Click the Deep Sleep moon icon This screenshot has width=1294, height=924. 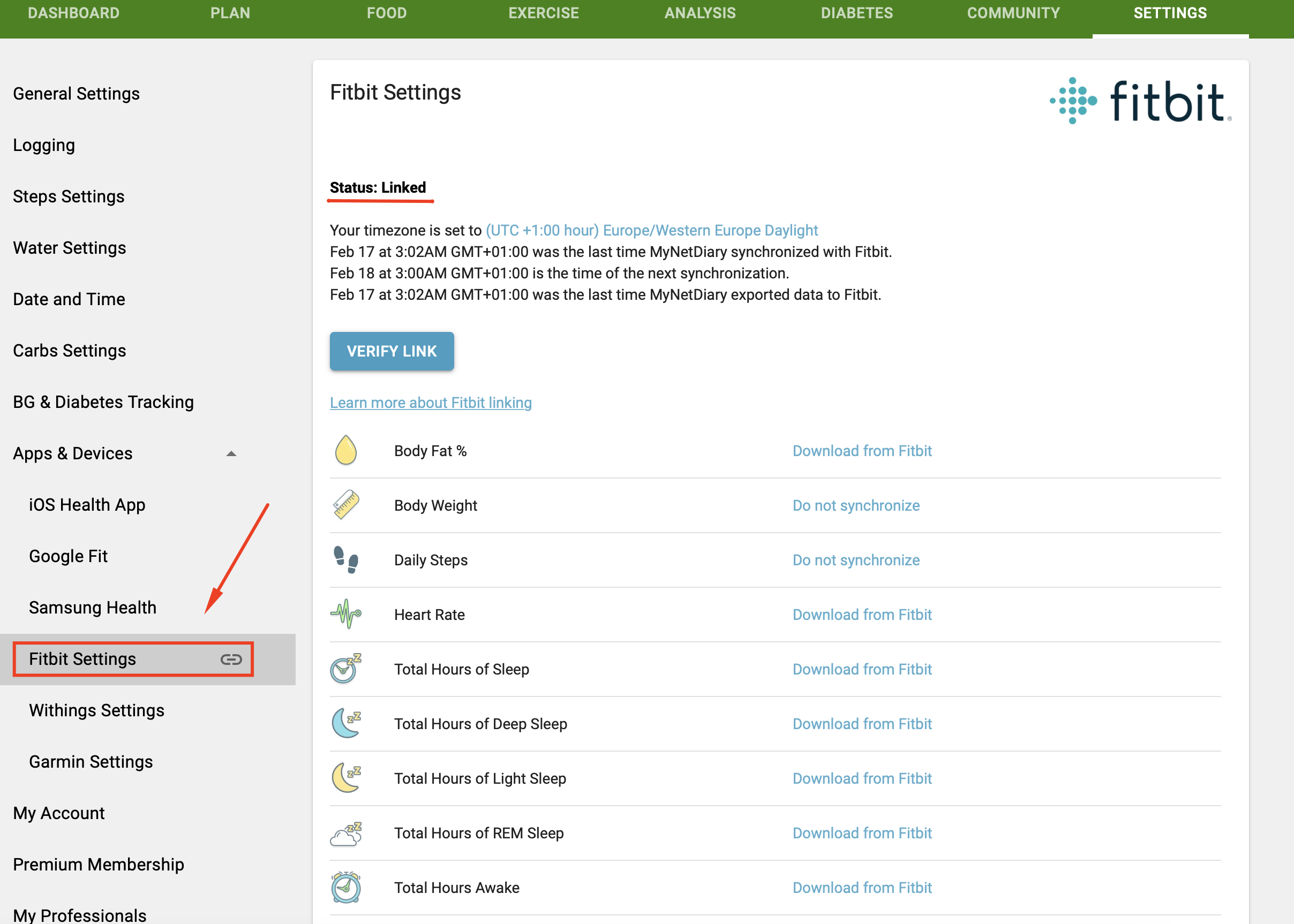point(345,723)
